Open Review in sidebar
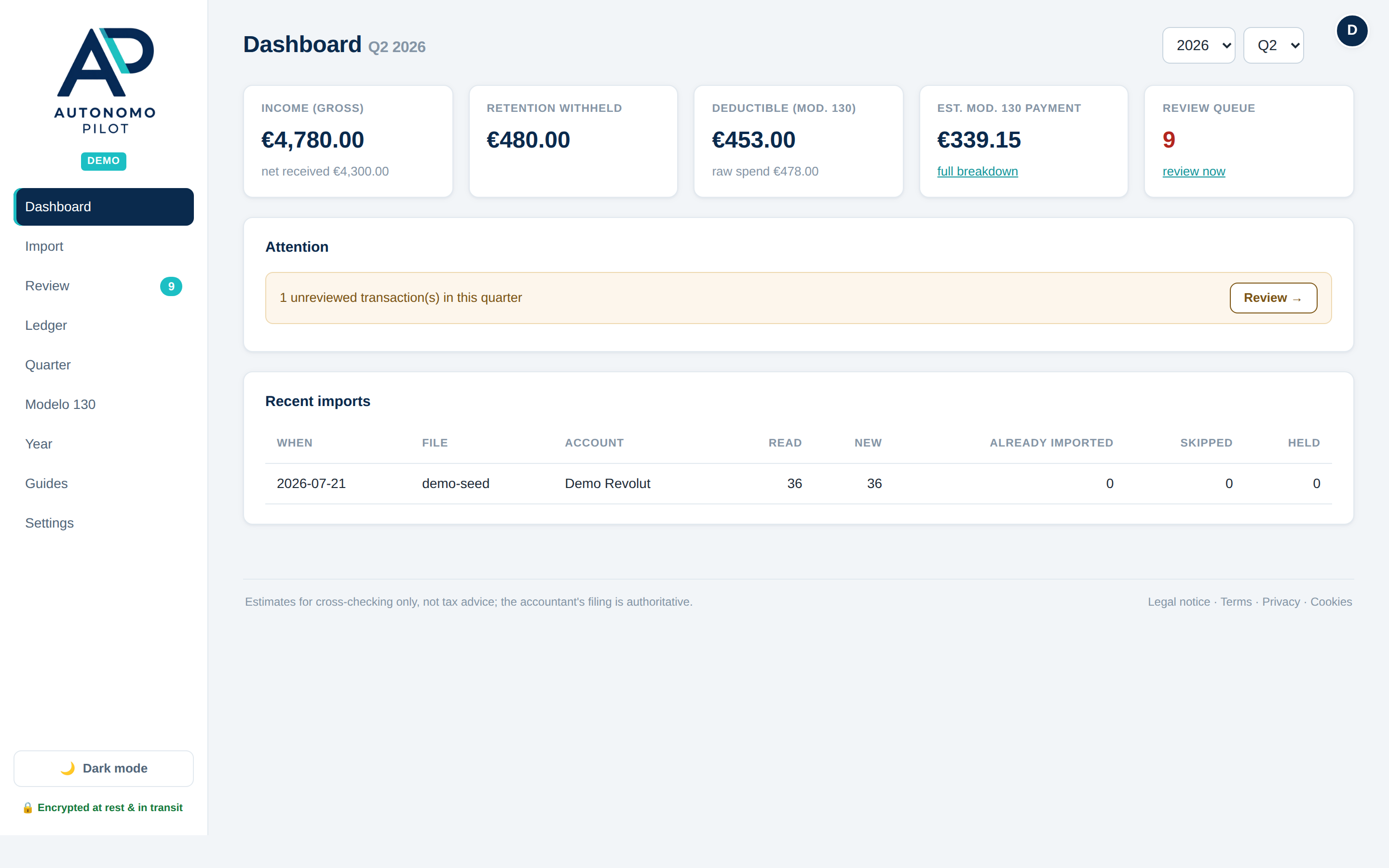 coord(103,286)
